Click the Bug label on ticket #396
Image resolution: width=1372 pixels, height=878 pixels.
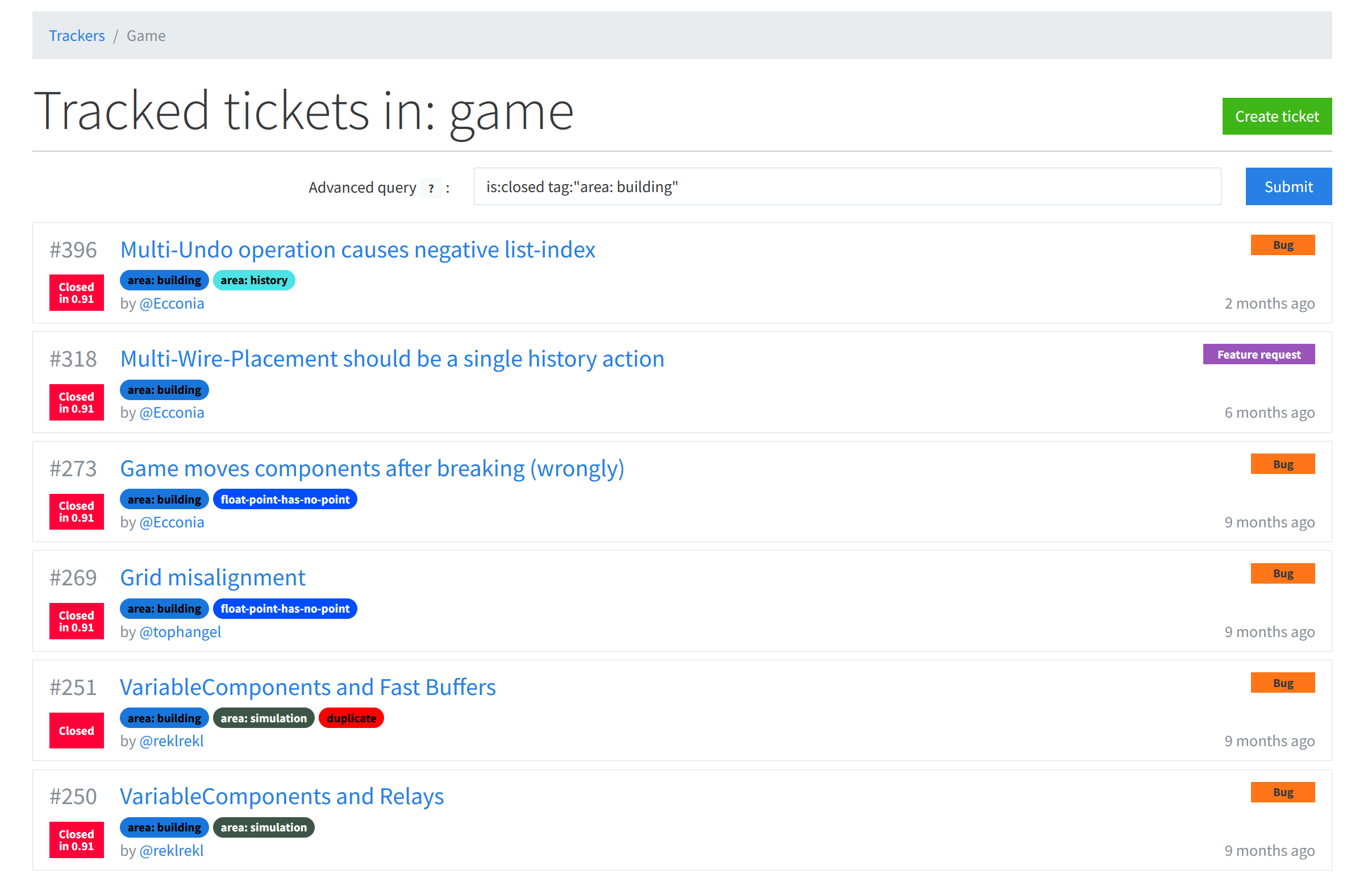click(x=1282, y=245)
